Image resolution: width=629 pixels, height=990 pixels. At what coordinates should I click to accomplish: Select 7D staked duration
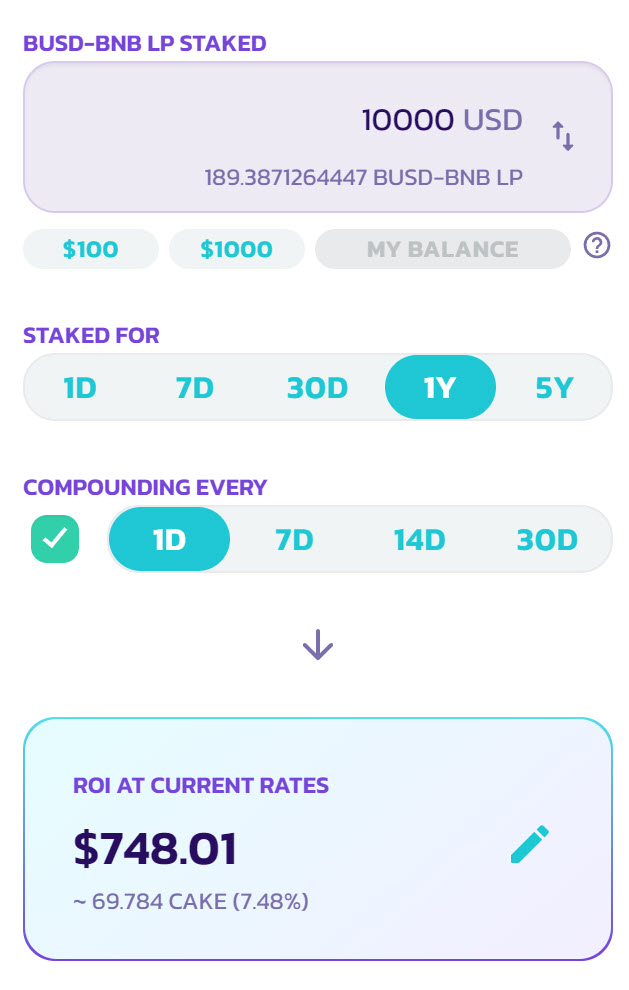click(195, 387)
